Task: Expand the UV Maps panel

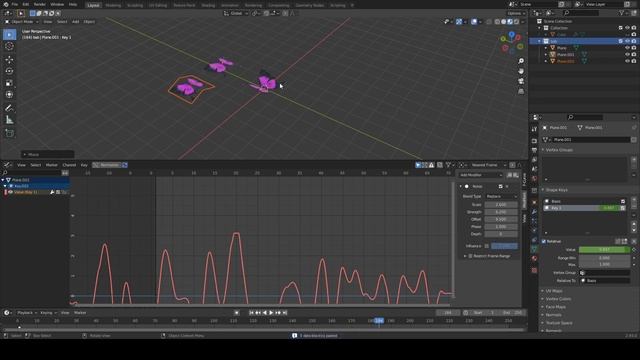Action: [x=554, y=291]
